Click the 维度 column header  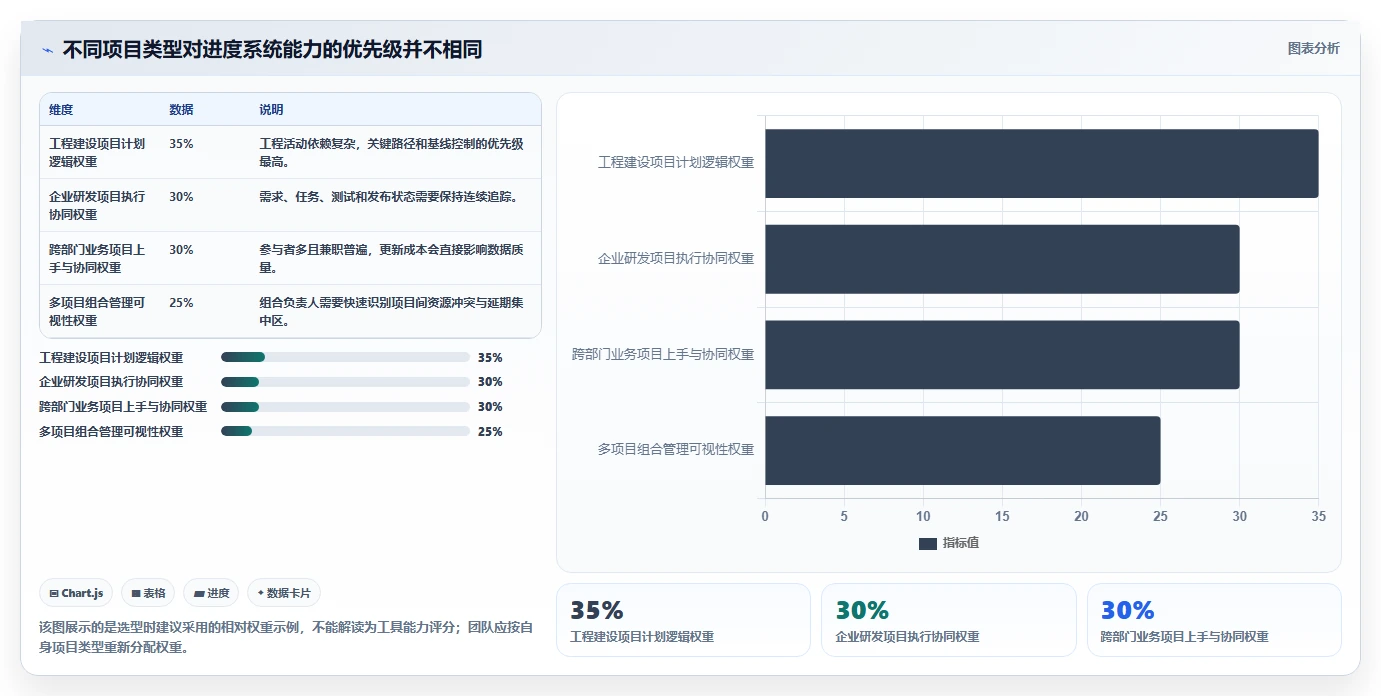coord(61,110)
